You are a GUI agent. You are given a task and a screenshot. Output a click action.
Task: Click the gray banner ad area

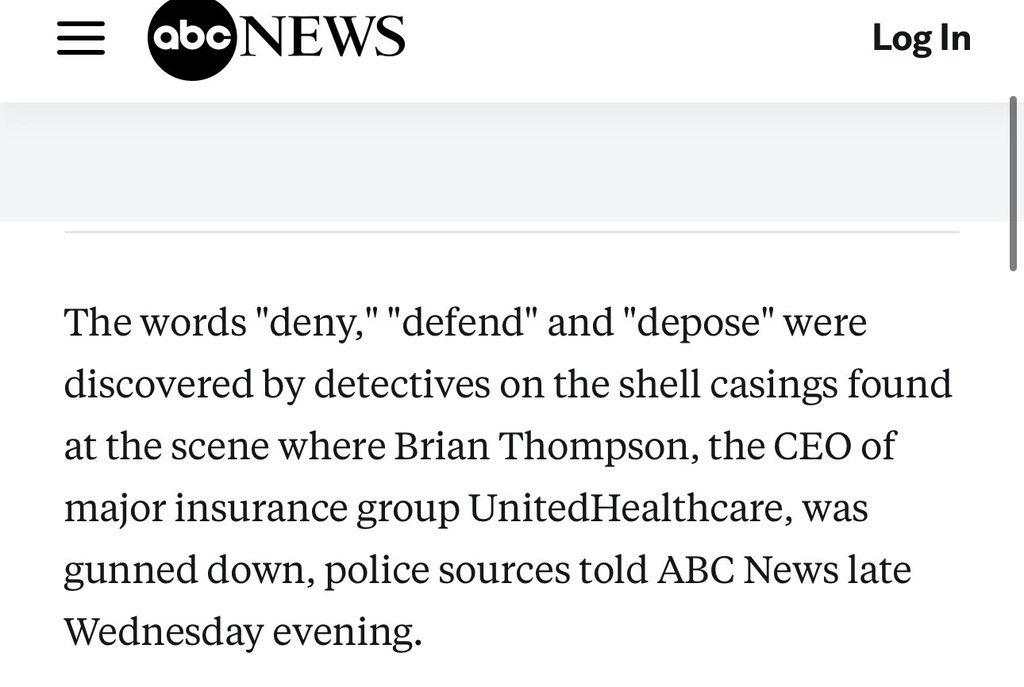(504, 161)
